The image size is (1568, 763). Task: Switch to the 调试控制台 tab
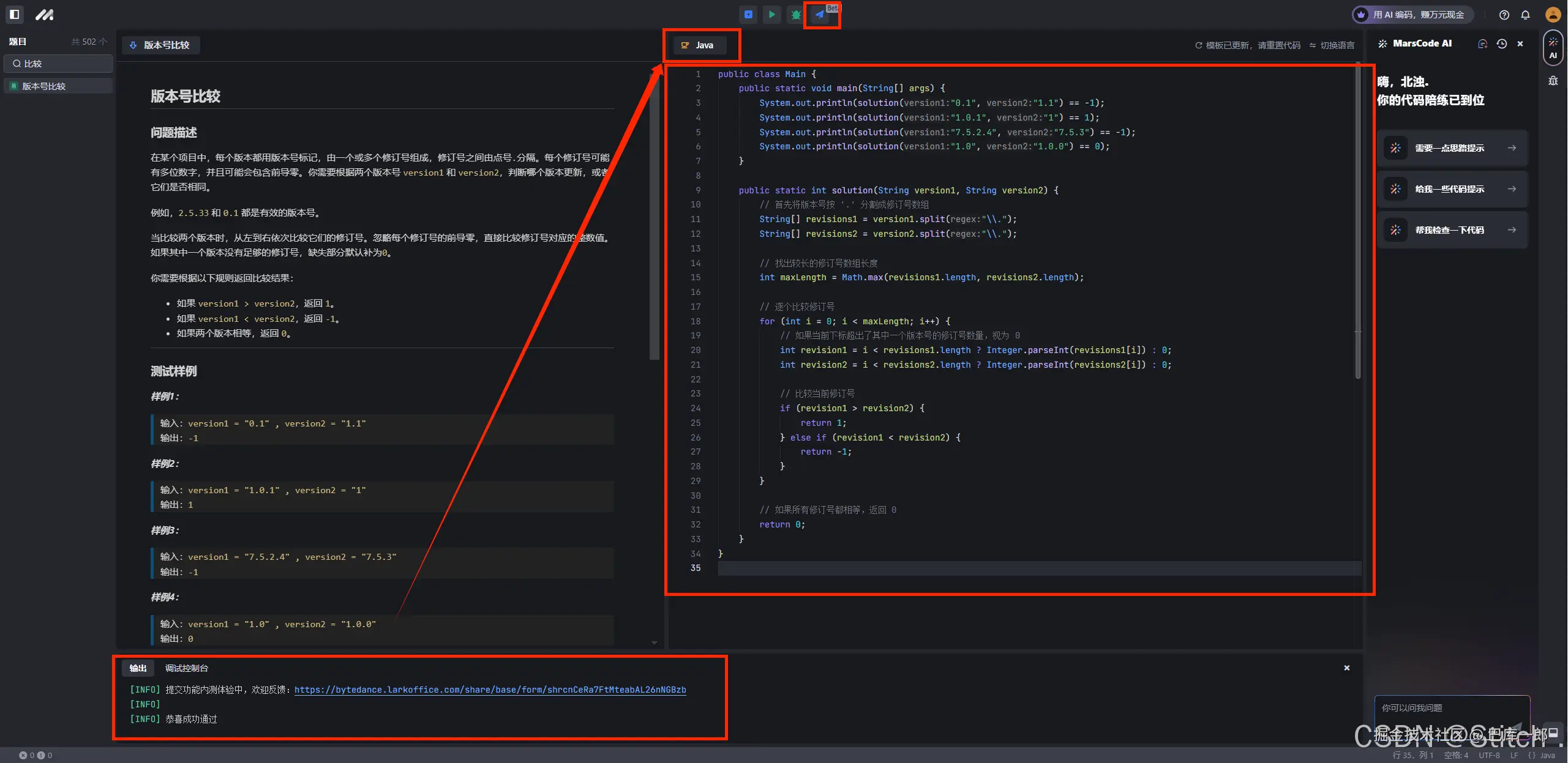click(186, 668)
